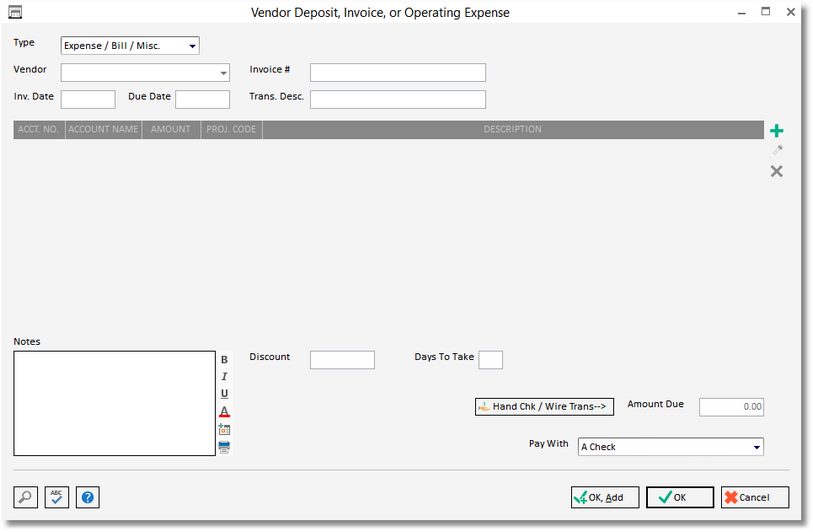Click the Trans. Desc. field
This screenshot has height=532, width=813.
point(398,100)
